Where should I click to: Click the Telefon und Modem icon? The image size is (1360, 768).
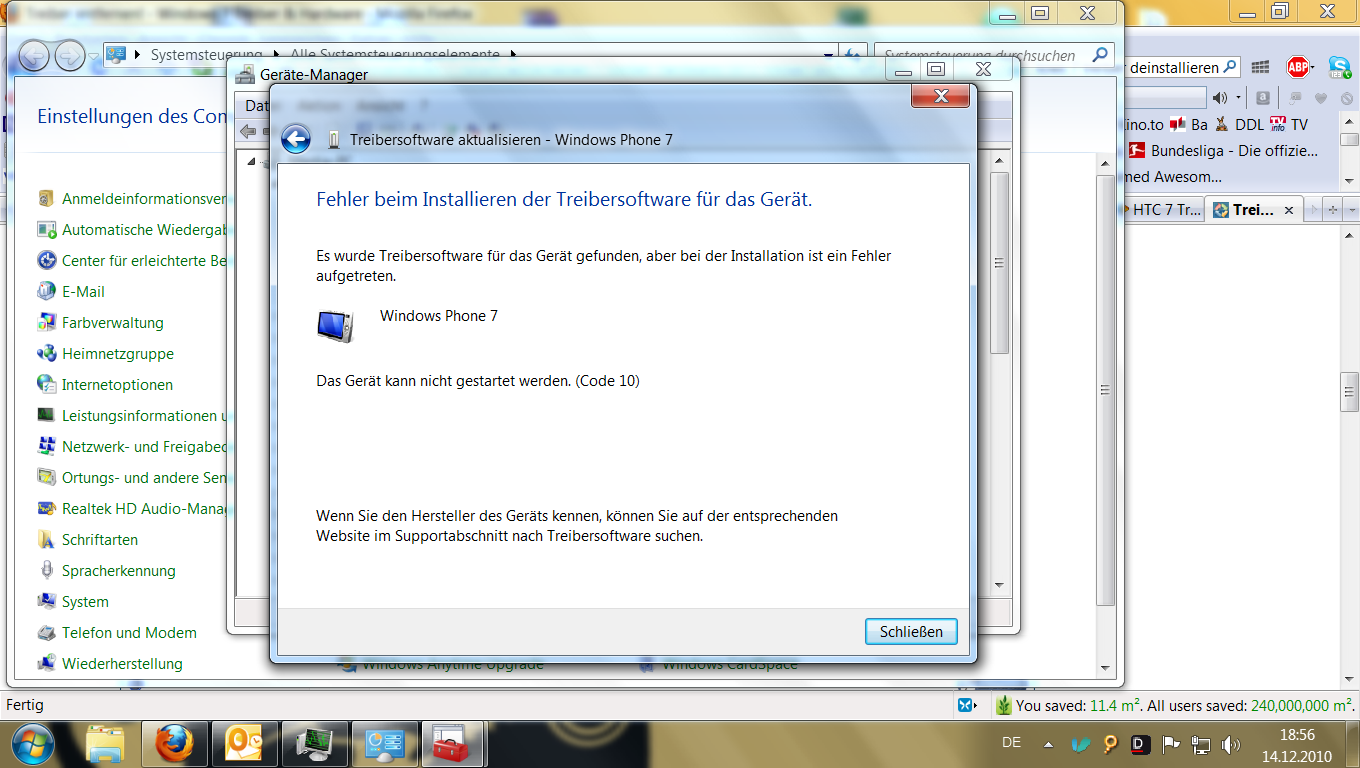click(x=46, y=632)
